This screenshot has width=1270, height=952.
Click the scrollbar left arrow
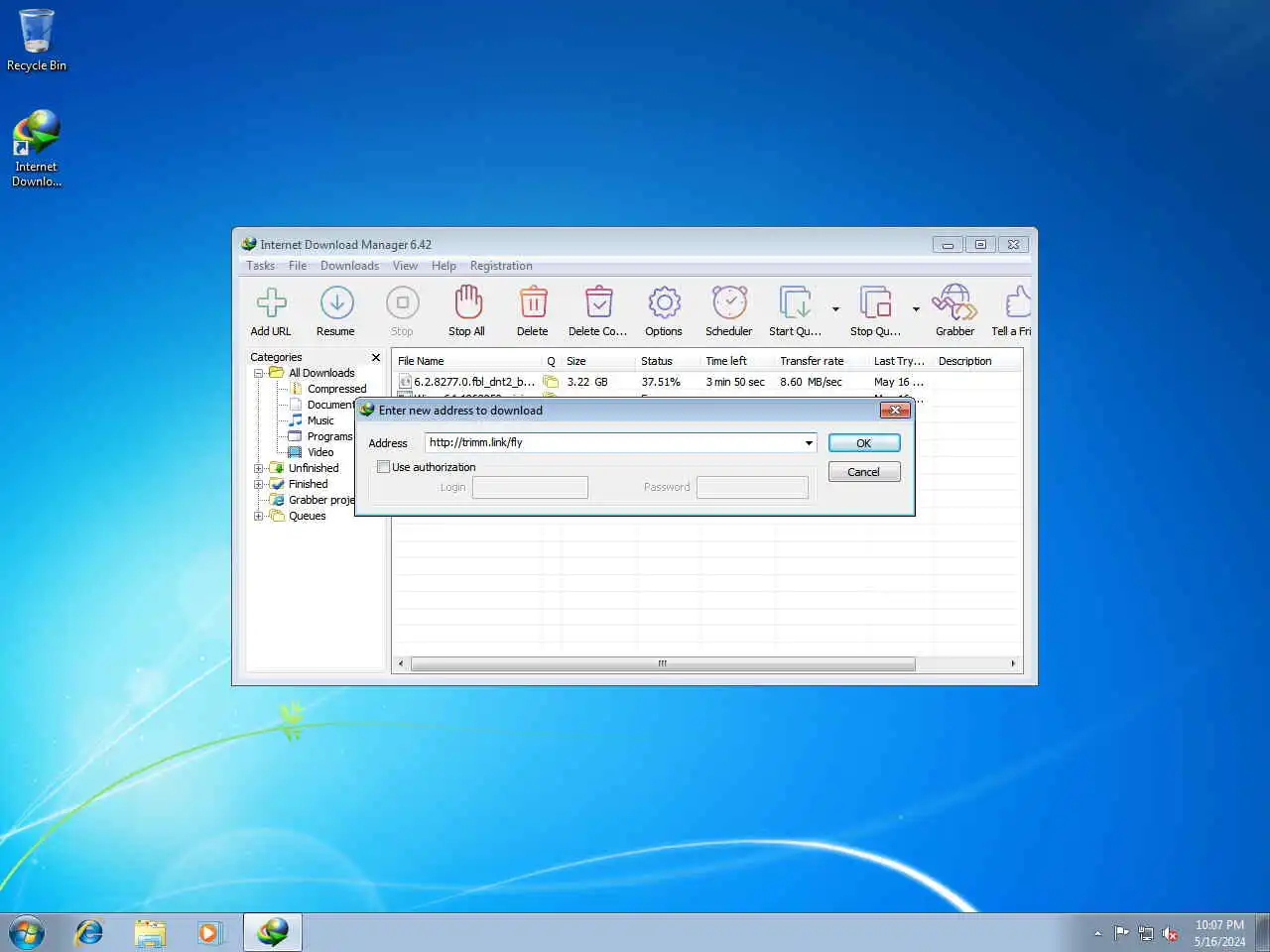click(401, 663)
